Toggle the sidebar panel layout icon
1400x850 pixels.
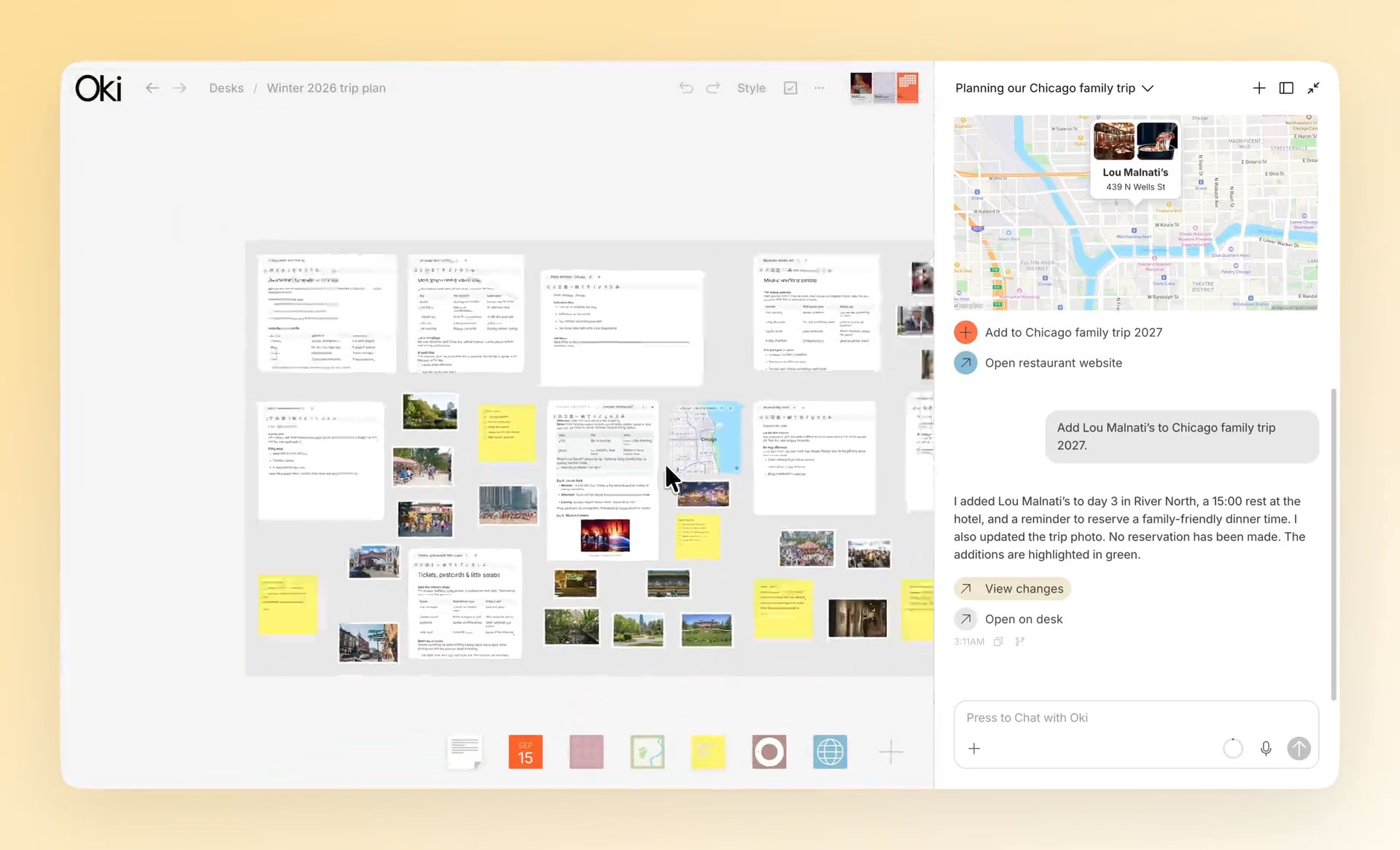[1286, 88]
